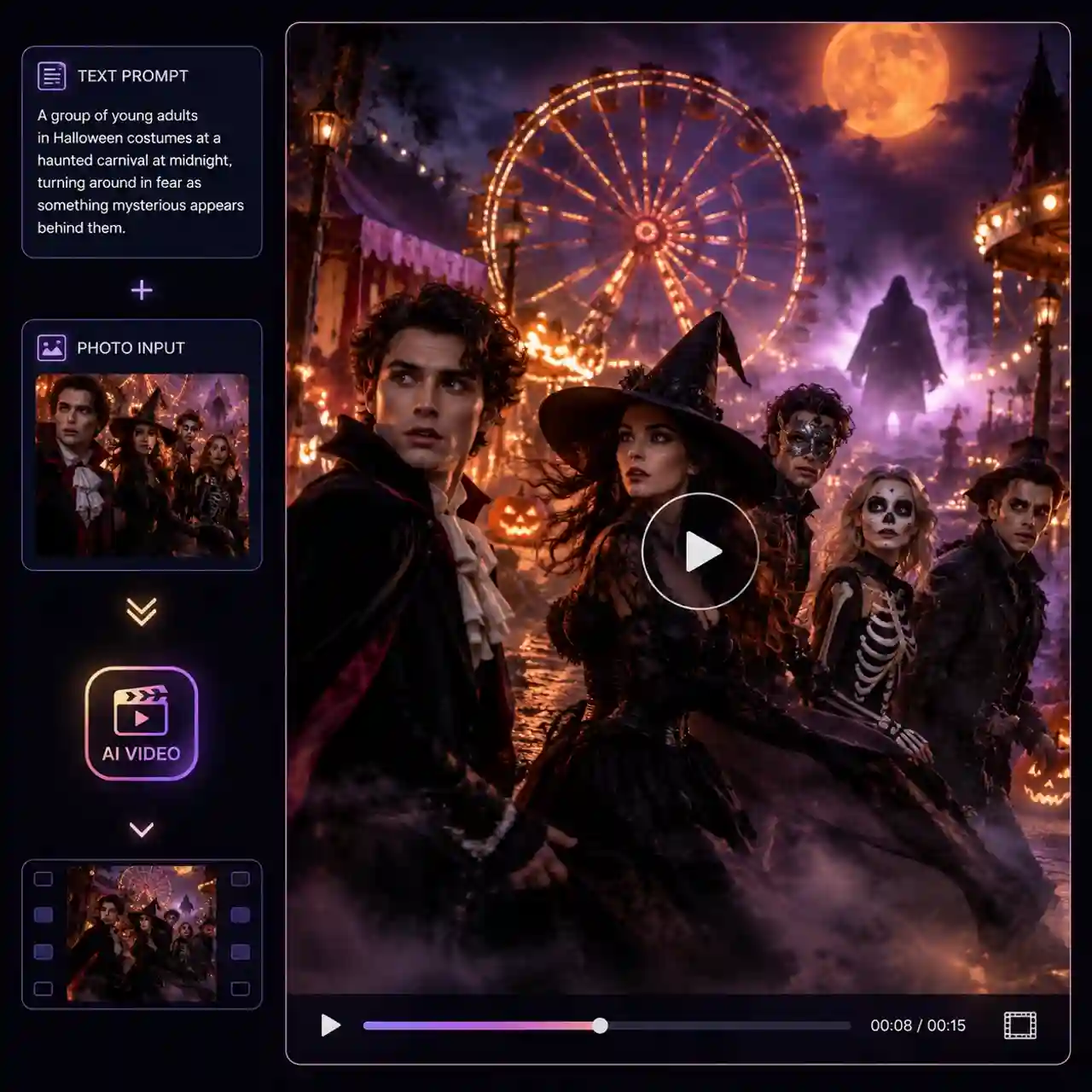The image size is (1092, 1092).
Task: Click the Photo Input image icon
Action: pos(51,347)
